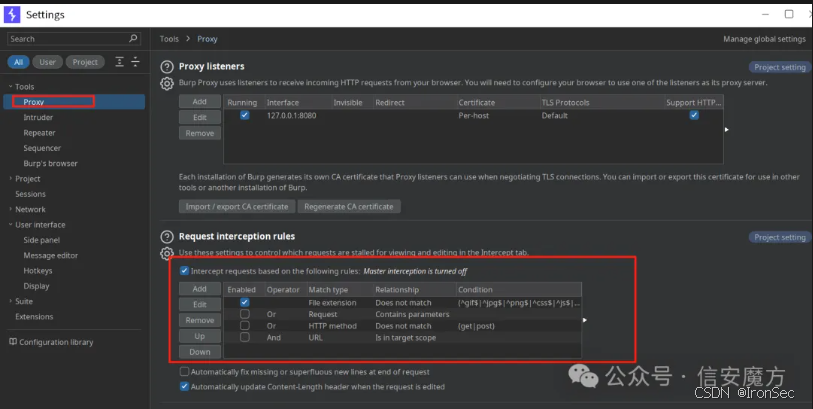Remove the selected proxy listener
The width and height of the screenshot is (813, 409).
pyautogui.click(x=200, y=133)
